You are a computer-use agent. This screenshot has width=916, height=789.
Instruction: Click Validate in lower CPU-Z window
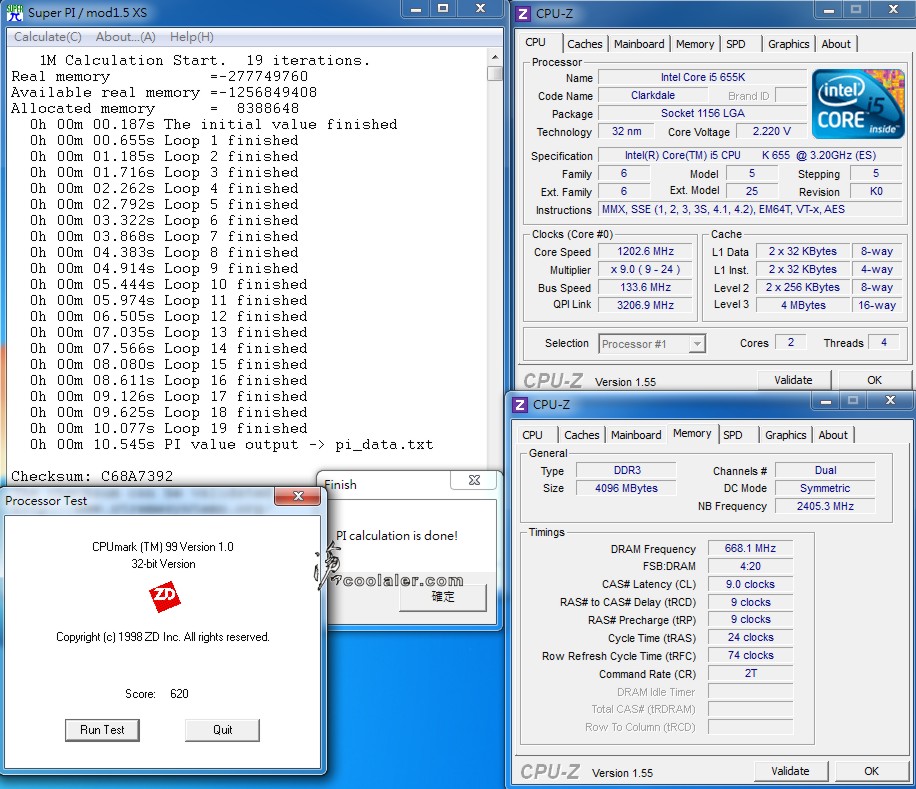tap(790, 771)
